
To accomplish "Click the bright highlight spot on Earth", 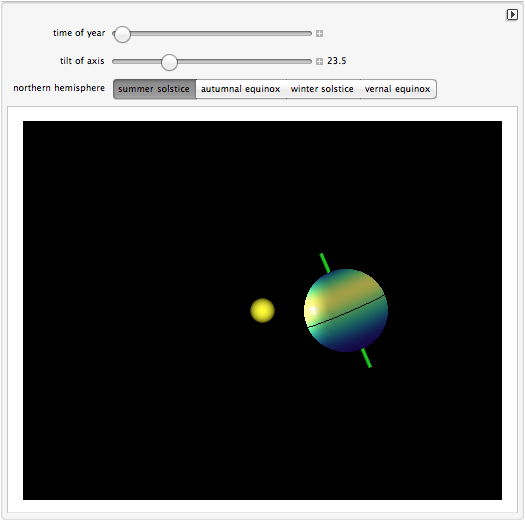I will (313, 310).
